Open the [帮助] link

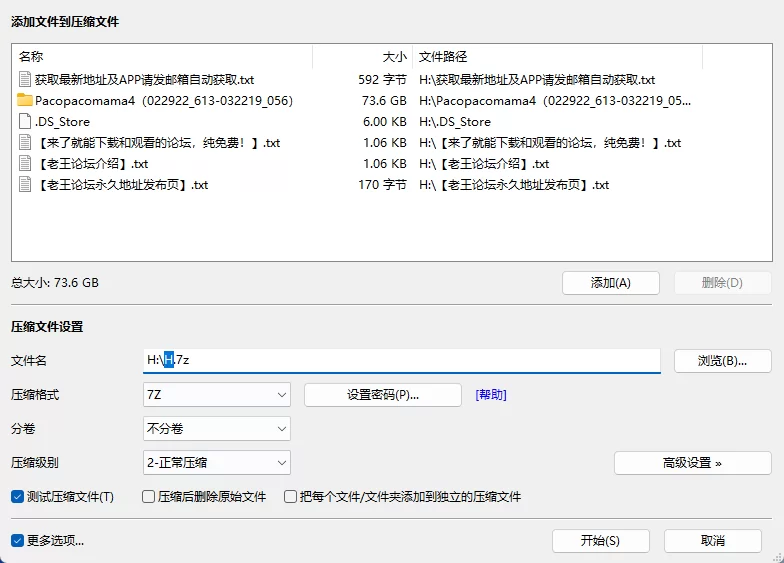491,395
